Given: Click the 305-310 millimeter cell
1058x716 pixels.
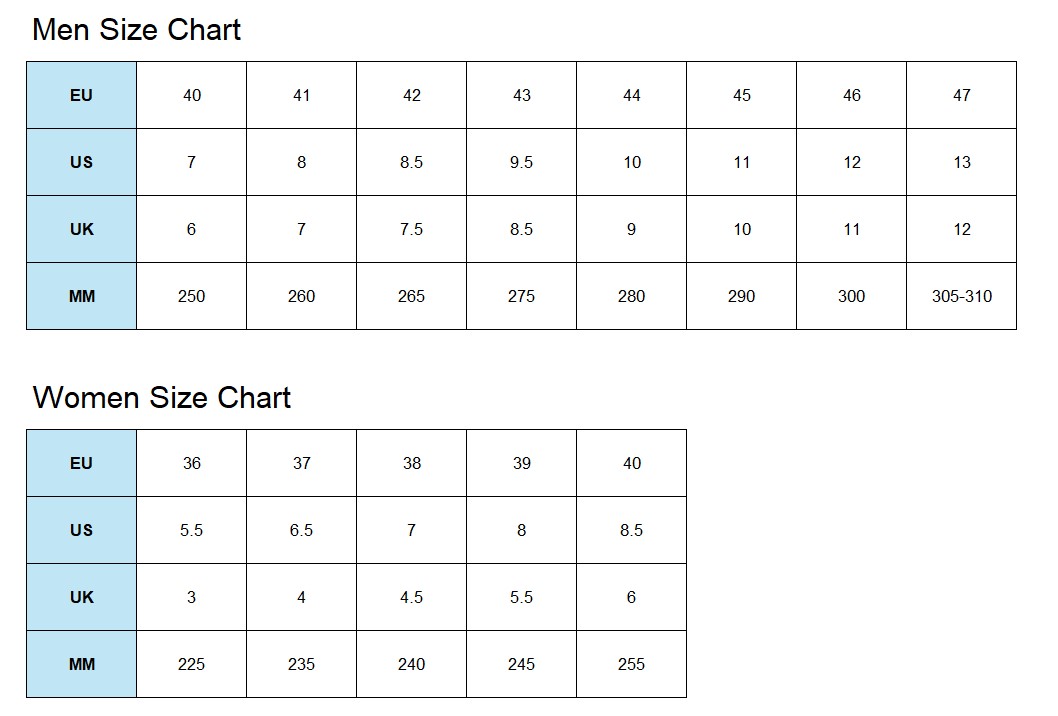Looking at the screenshot, I should click(961, 297).
